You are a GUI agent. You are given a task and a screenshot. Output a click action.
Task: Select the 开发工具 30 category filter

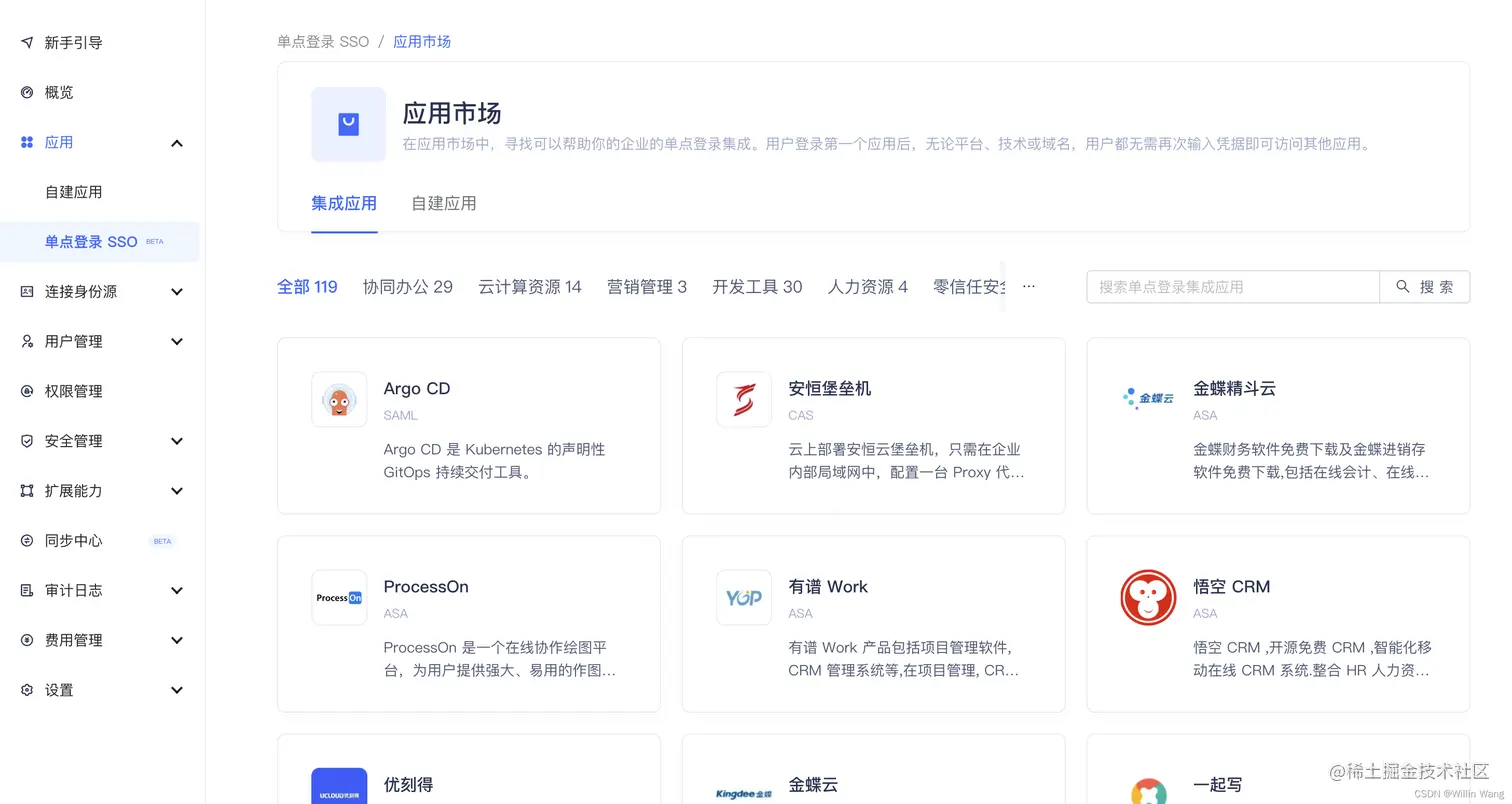(x=757, y=287)
